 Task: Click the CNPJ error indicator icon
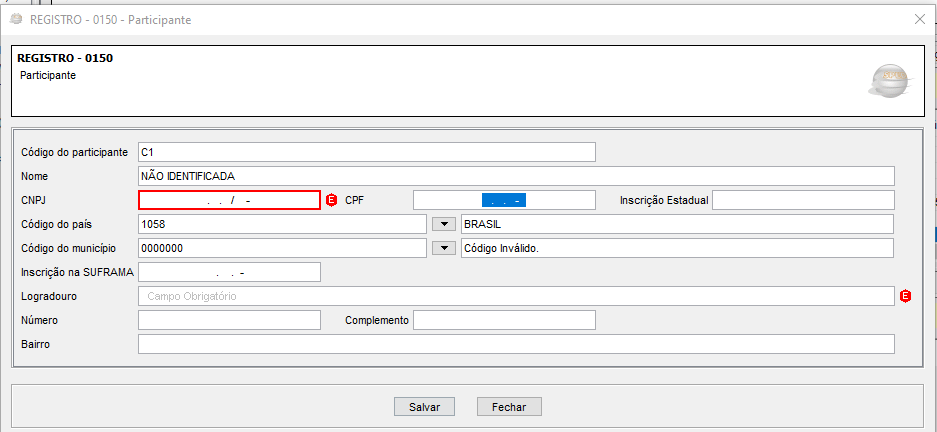331,200
